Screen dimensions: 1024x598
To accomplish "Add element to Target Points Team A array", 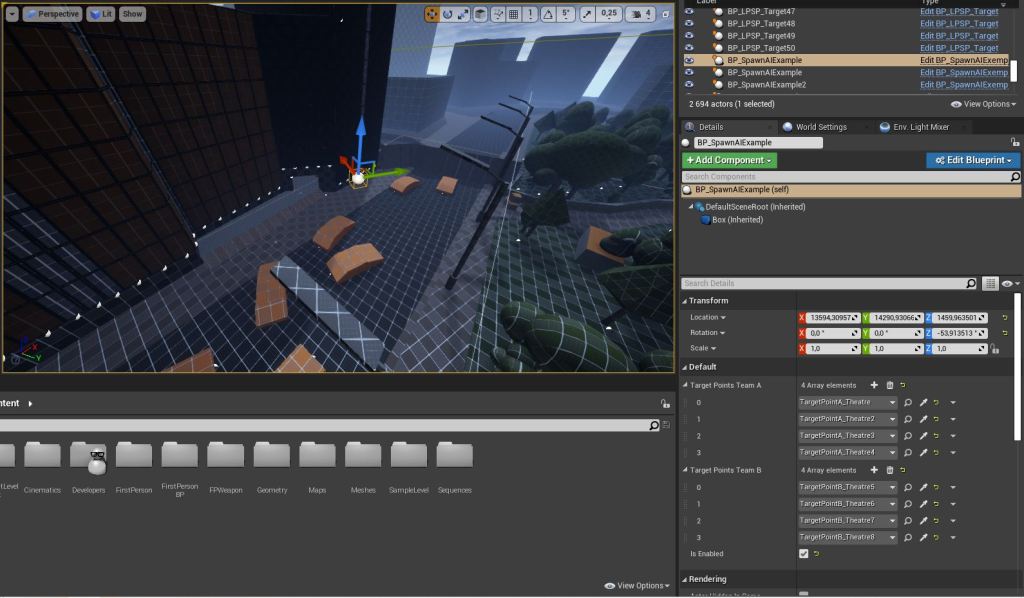I will pos(874,385).
